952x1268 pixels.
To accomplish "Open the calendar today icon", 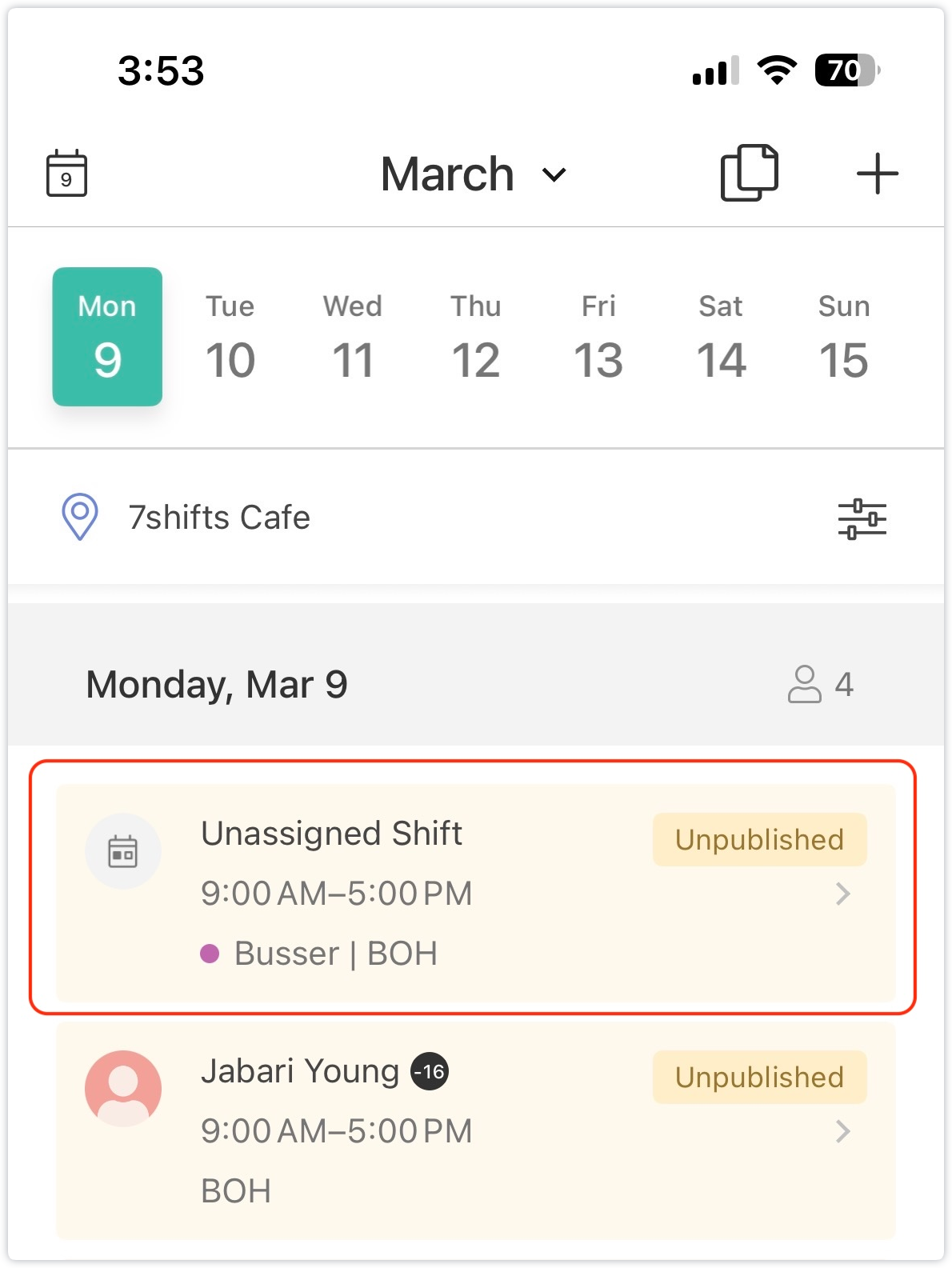I will (x=66, y=173).
